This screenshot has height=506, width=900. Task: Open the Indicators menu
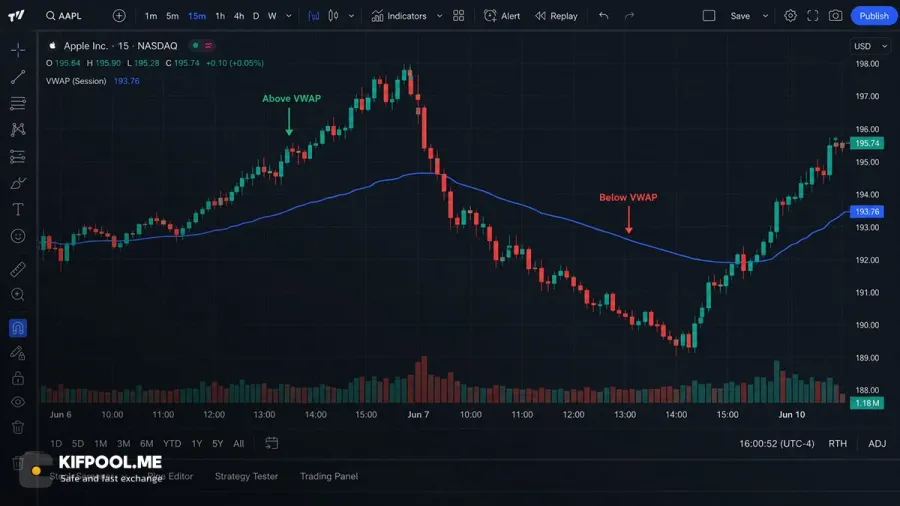[399, 16]
